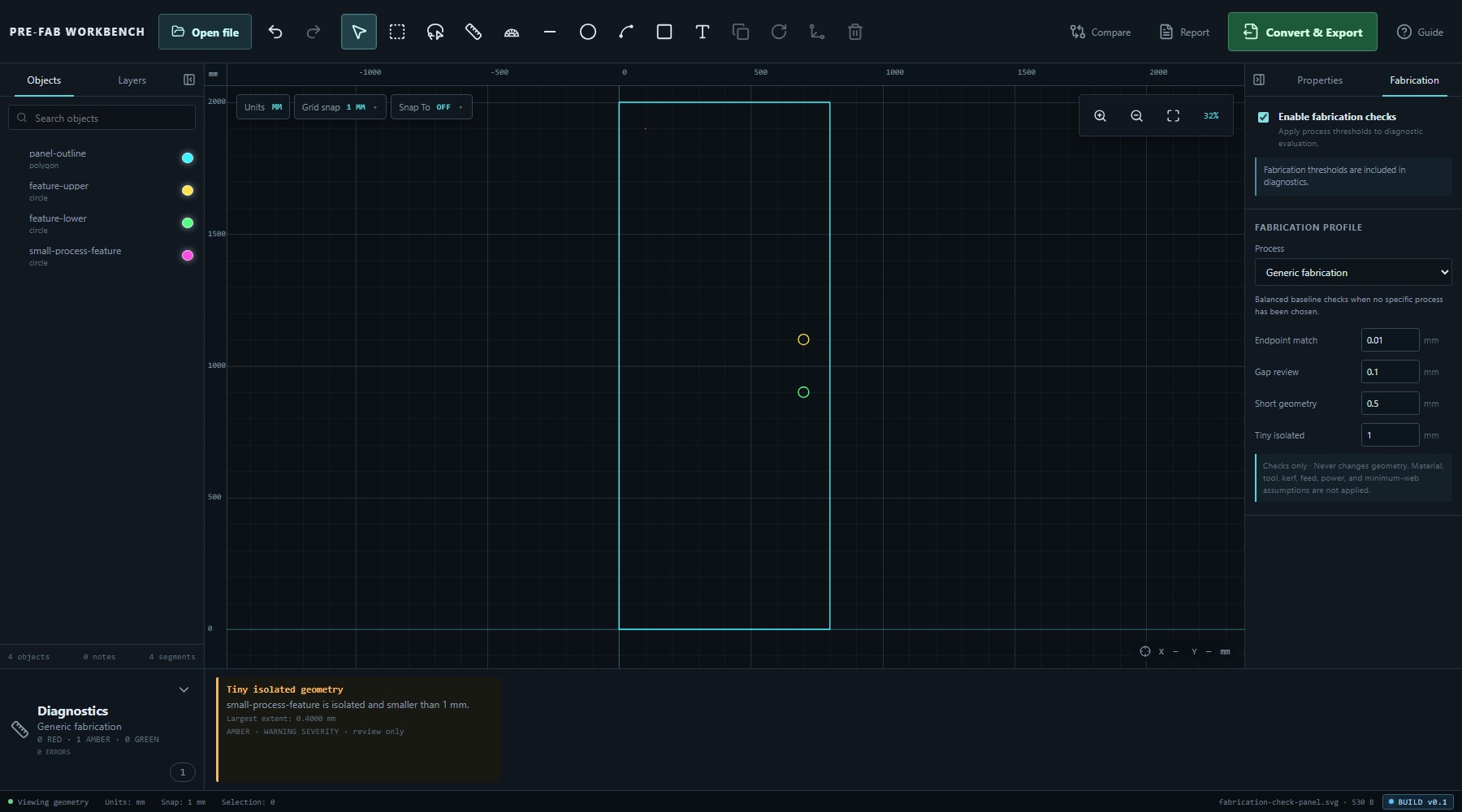
Task: Click the cyan panel-outline color dot
Action: pos(188,158)
